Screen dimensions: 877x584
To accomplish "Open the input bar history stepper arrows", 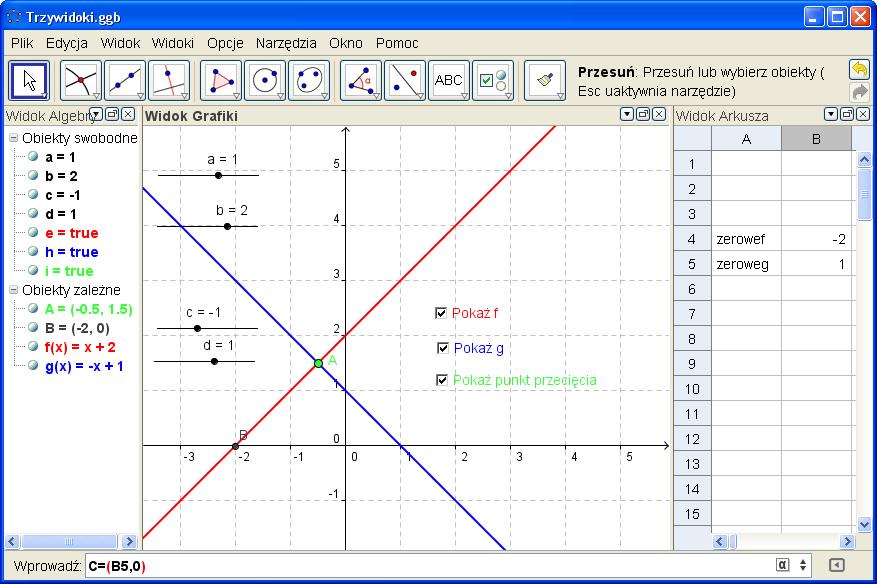I will click(x=803, y=565).
